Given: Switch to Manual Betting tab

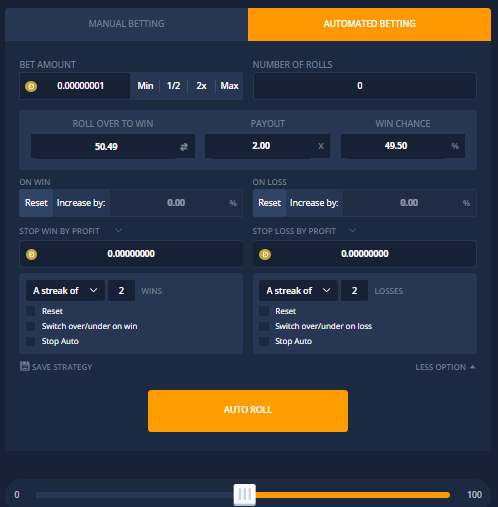Looking at the screenshot, I should click(126, 24).
